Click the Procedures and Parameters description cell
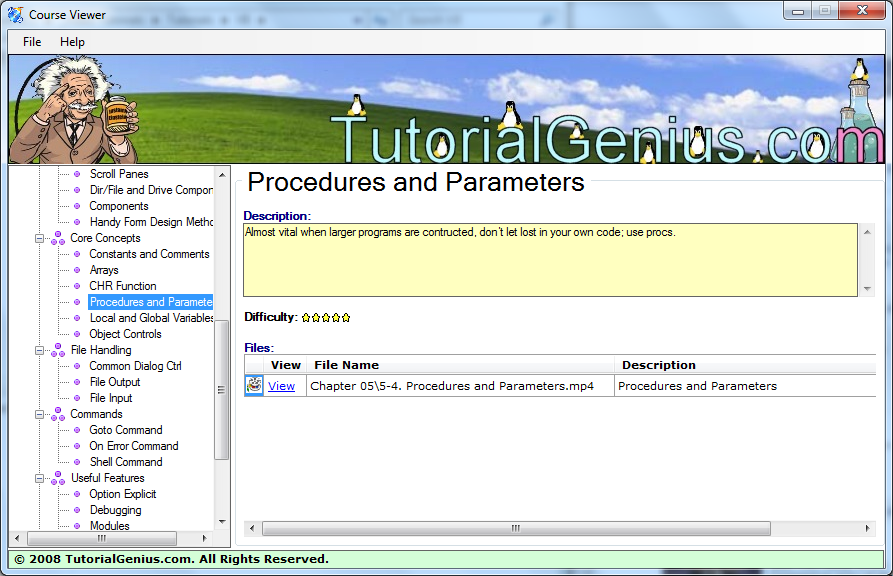This screenshot has height=576, width=893. pyautogui.click(x=745, y=386)
